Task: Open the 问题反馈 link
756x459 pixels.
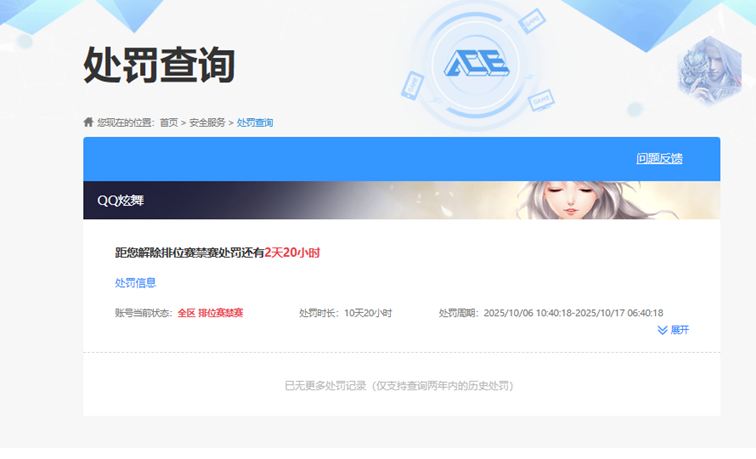Action: 659,159
